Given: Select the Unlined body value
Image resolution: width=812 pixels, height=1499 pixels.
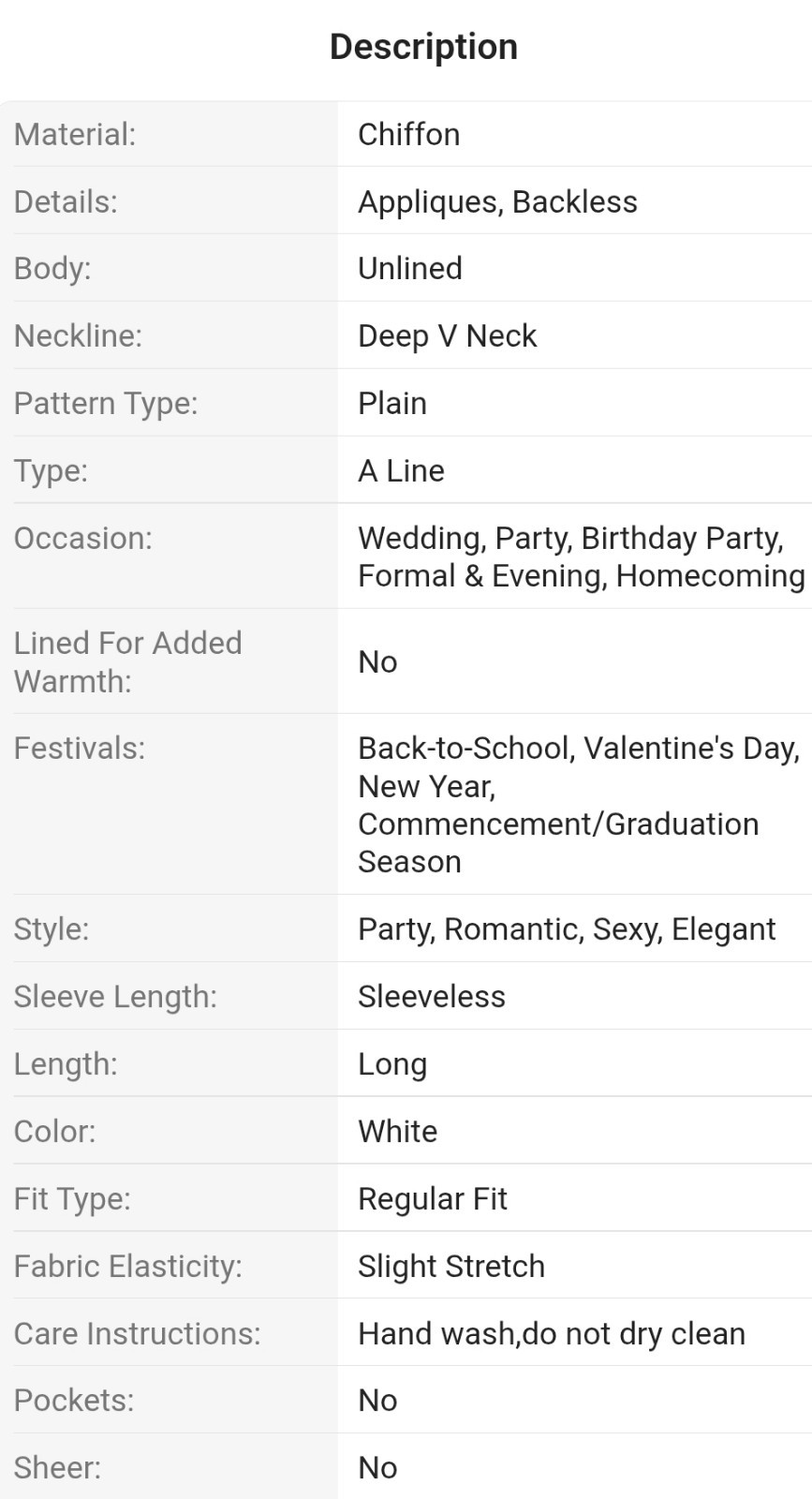Looking at the screenshot, I should [x=410, y=268].
